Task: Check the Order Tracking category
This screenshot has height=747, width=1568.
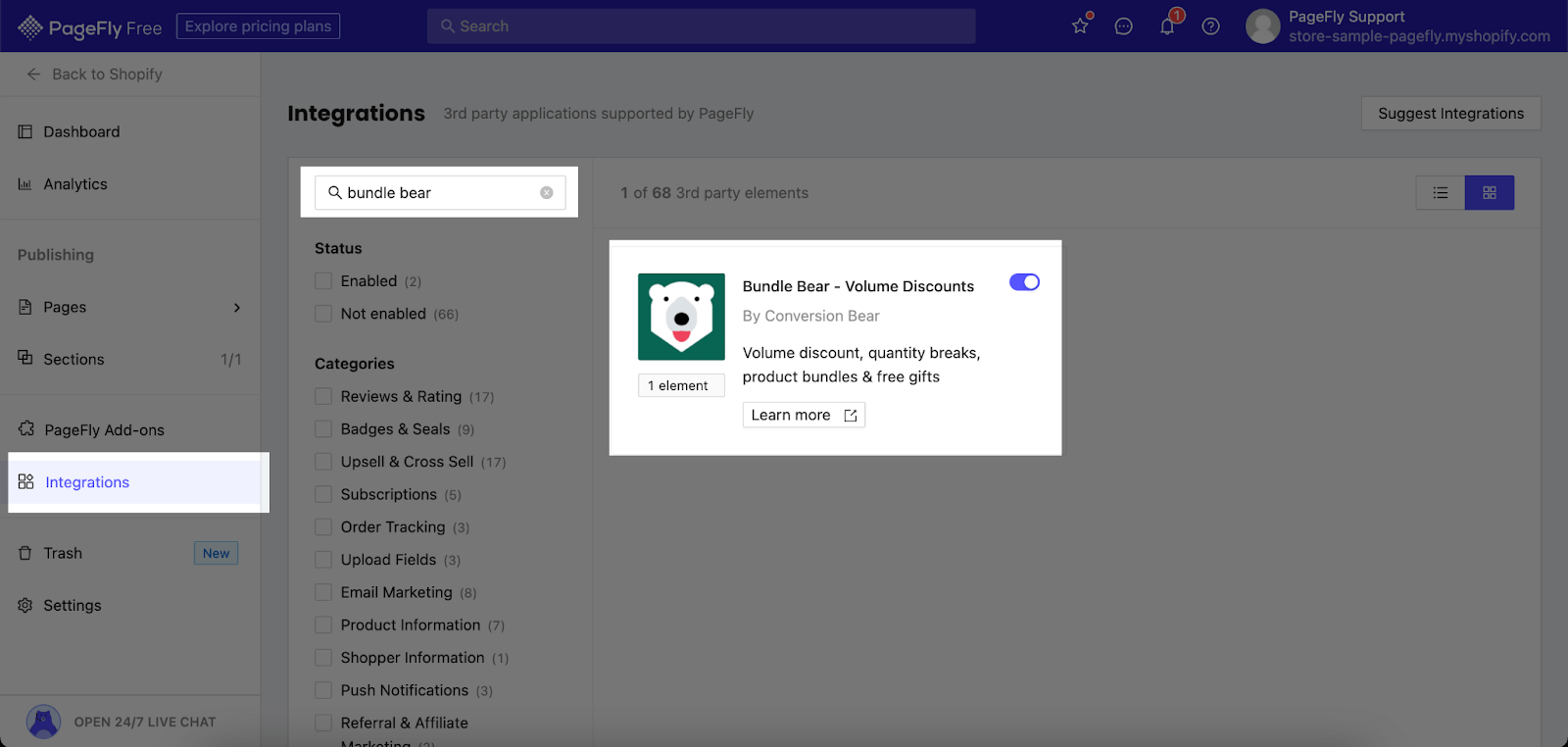Action: point(323,527)
